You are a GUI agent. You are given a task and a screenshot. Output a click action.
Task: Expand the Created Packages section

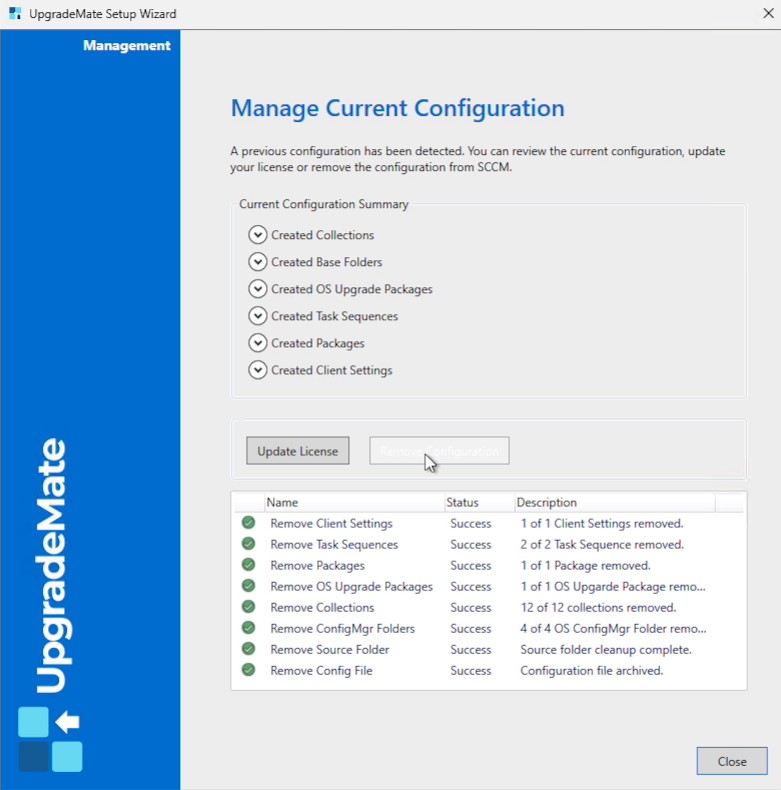pyautogui.click(x=257, y=343)
